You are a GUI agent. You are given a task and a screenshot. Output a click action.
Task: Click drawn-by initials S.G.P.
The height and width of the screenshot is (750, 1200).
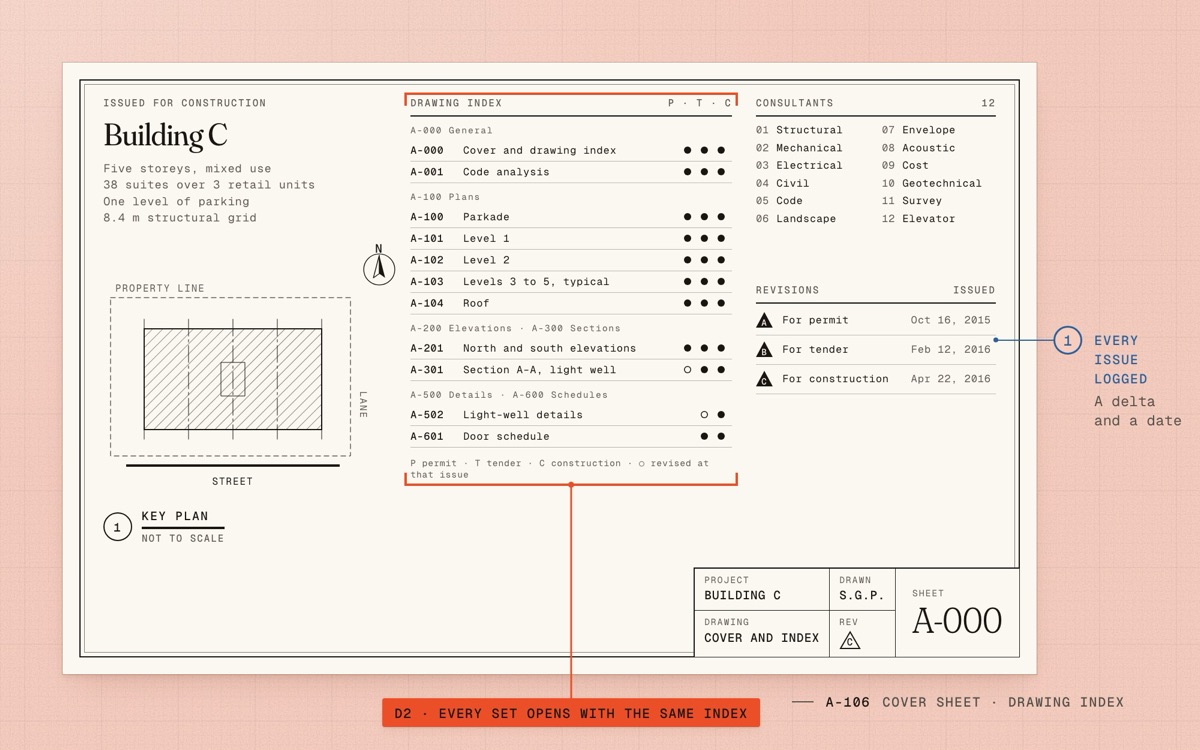click(861, 596)
